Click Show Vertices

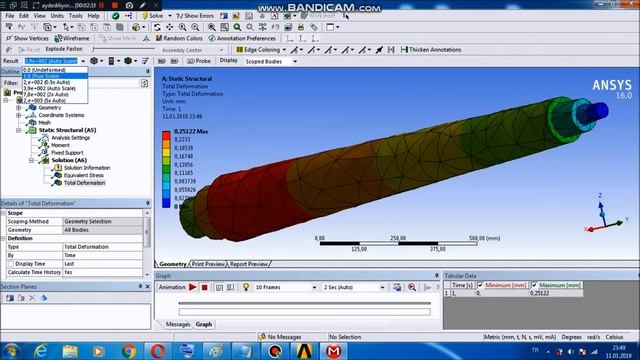(27, 38)
